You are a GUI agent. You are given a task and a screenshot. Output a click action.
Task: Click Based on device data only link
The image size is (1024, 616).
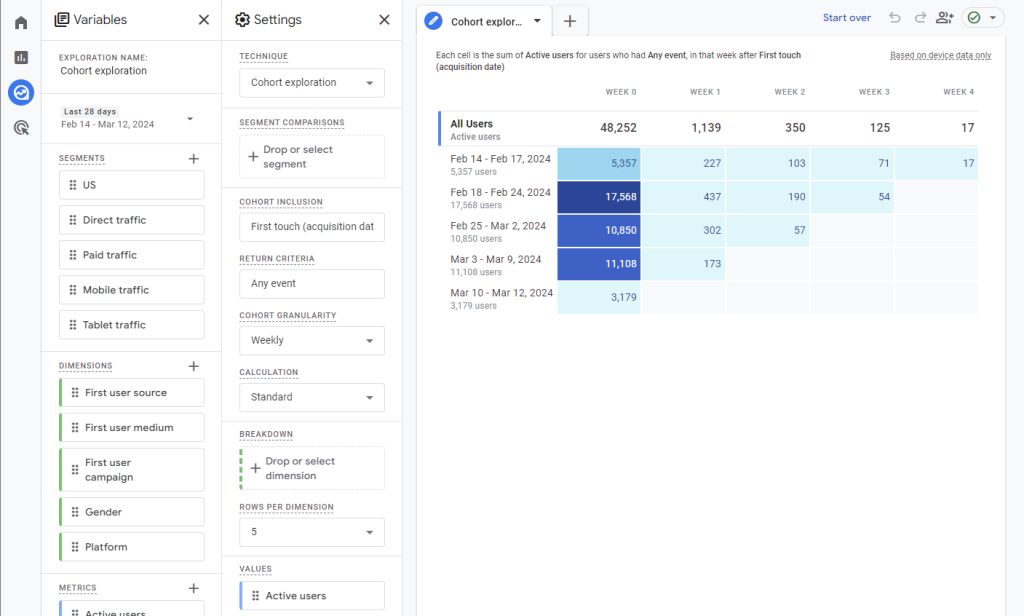[x=940, y=56]
